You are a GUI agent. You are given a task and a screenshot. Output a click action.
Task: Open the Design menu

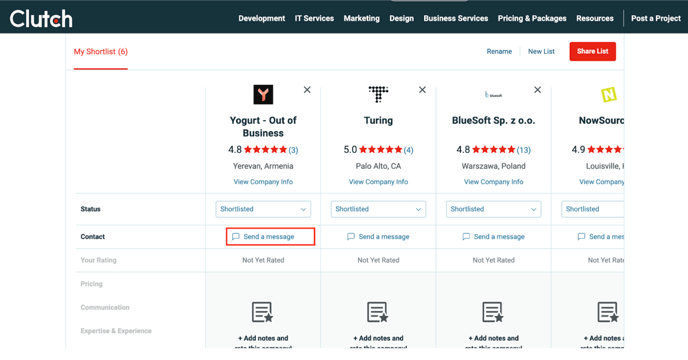[x=401, y=18]
